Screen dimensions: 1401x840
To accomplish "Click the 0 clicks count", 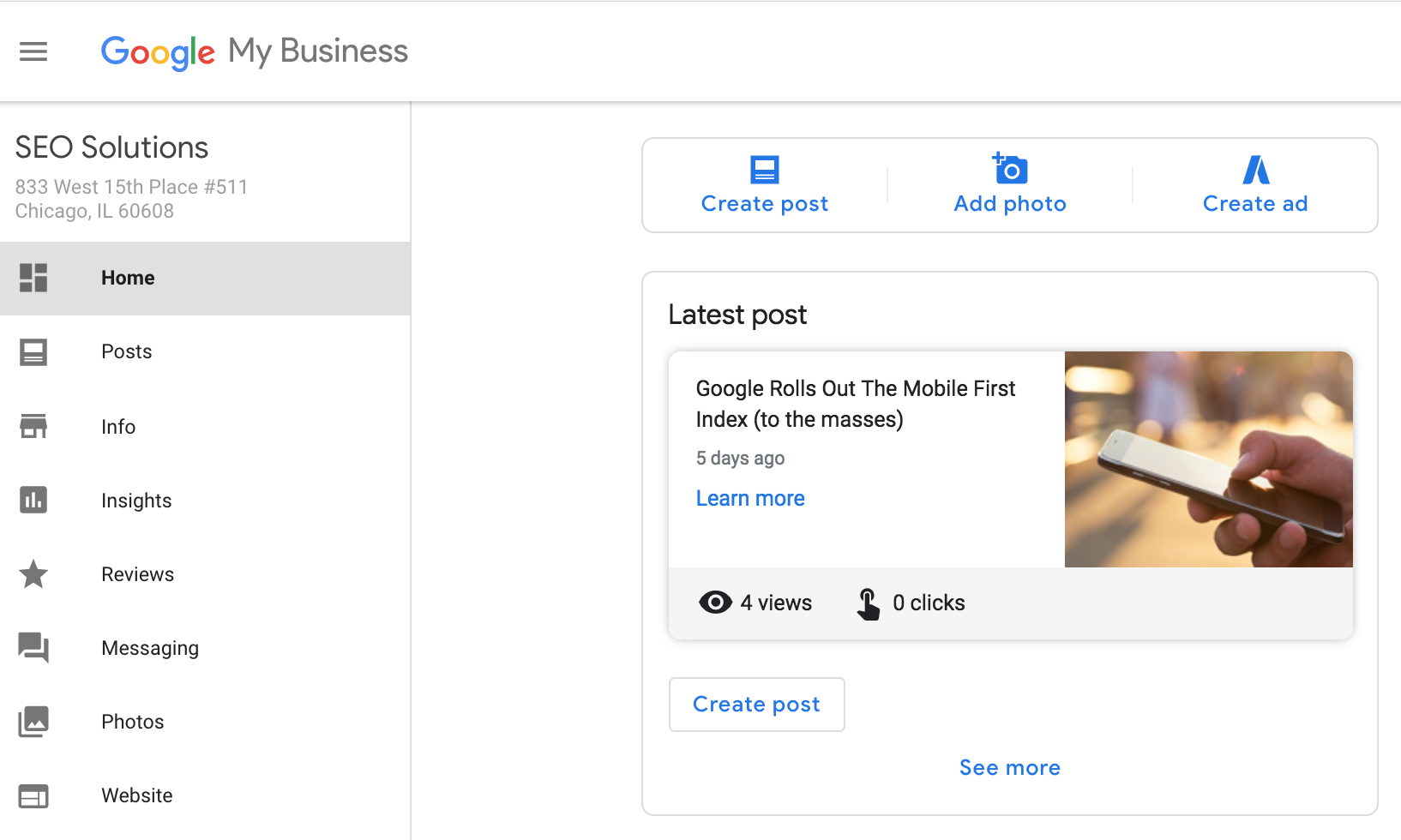I will tap(929, 603).
